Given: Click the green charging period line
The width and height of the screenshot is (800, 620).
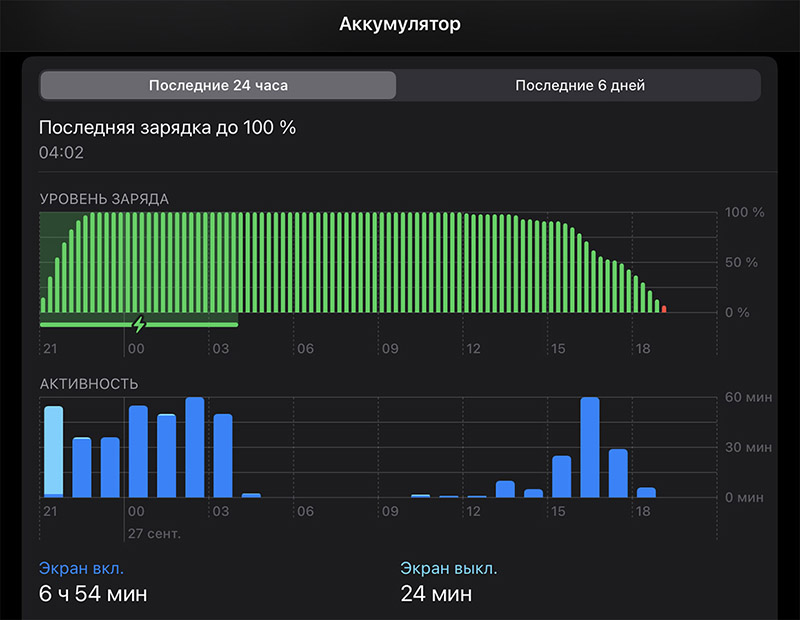Looking at the screenshot, I should click(x=139, y=325).
